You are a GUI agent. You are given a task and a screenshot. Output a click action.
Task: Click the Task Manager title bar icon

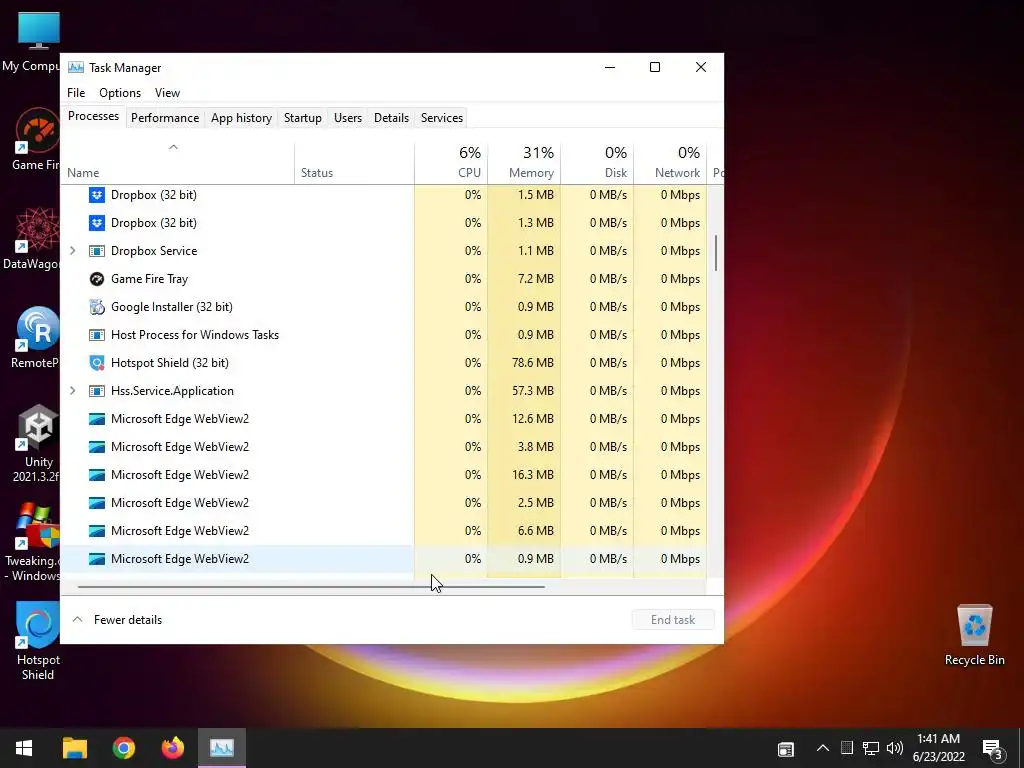click(76, 67)
